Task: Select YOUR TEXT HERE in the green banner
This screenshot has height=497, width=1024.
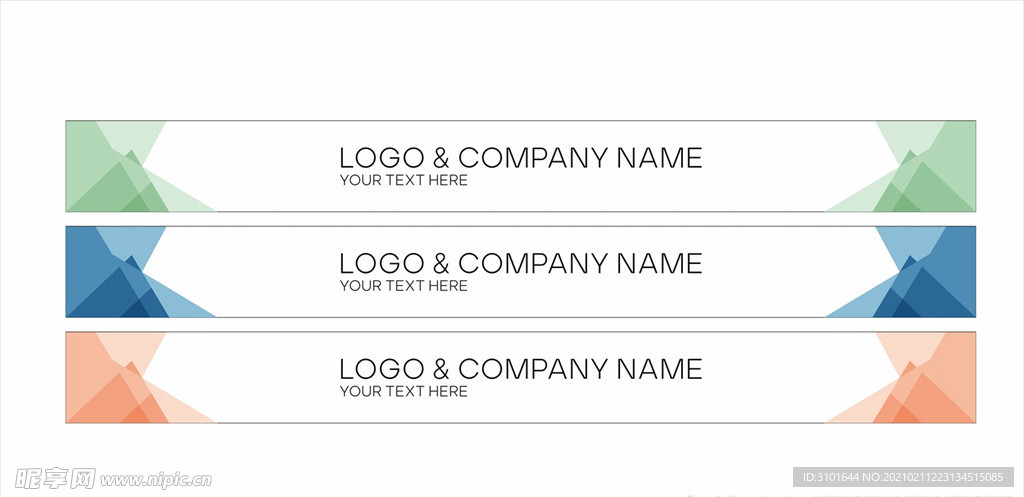Action: point(404,180)
